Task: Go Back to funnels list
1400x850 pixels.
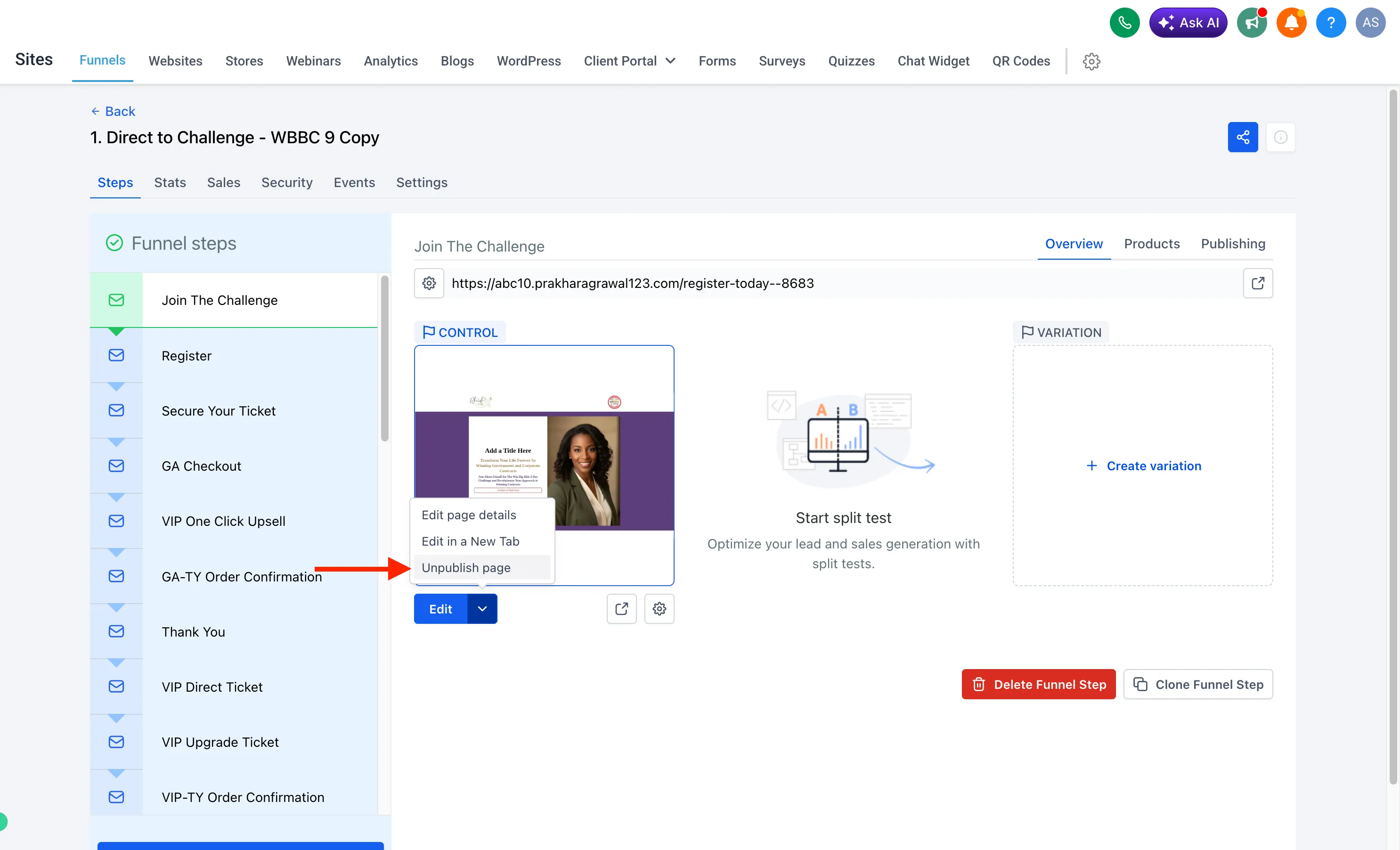Action: [113, 111]
